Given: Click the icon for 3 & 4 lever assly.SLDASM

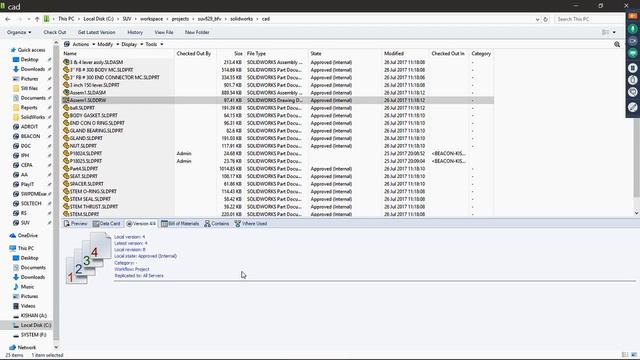Looking at the screenshot, I should click(x=66, y=62).
